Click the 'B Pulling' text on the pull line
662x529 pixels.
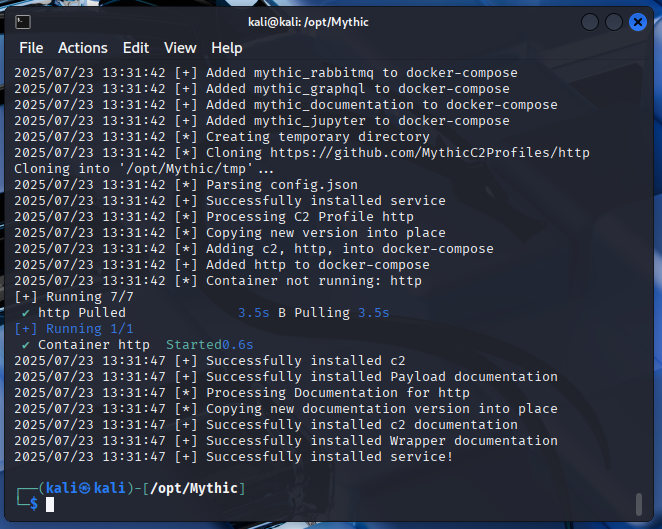pos(314,313)
